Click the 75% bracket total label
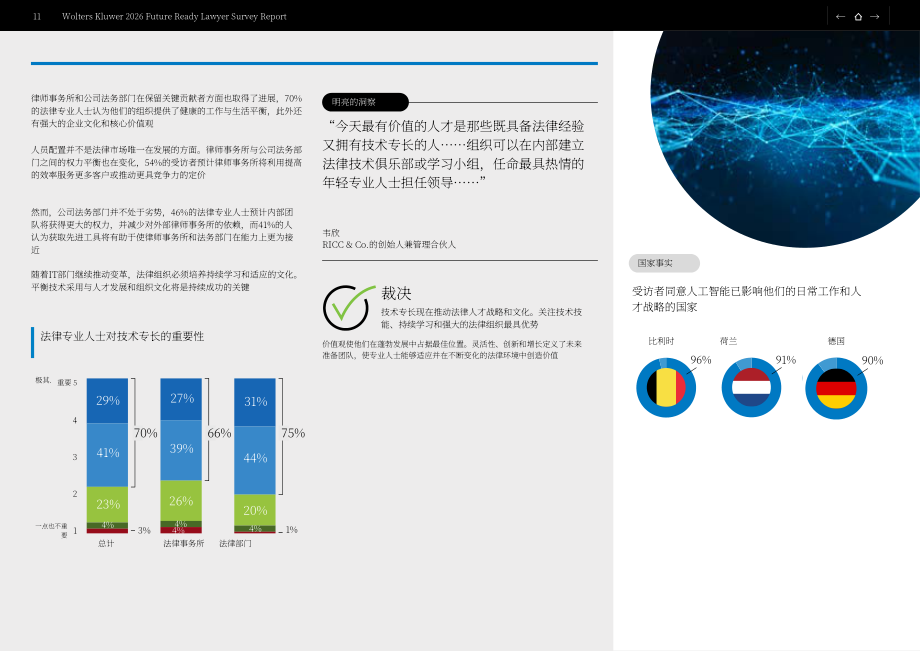Viewport: 920px width, 651px height. [x=293, y=433]
